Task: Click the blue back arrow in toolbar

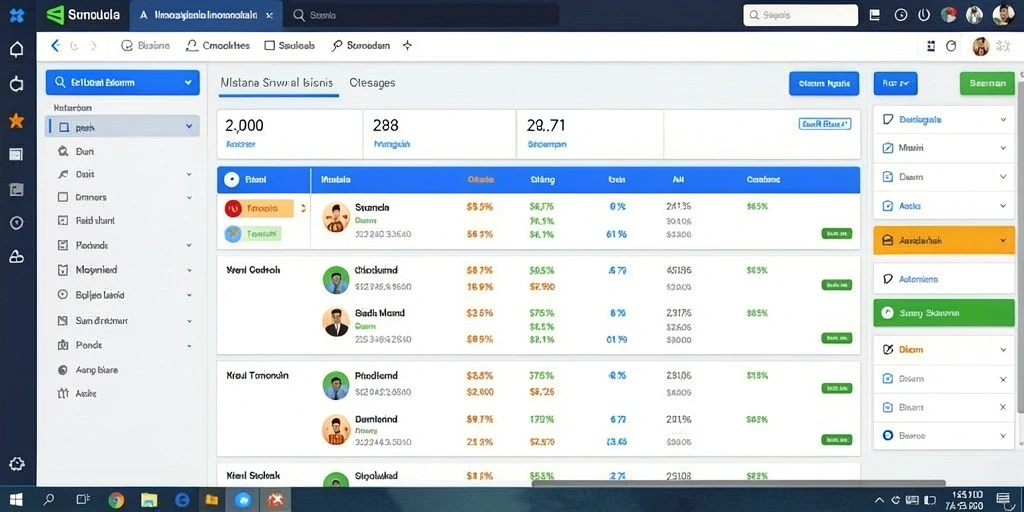Action: (55, 46)
